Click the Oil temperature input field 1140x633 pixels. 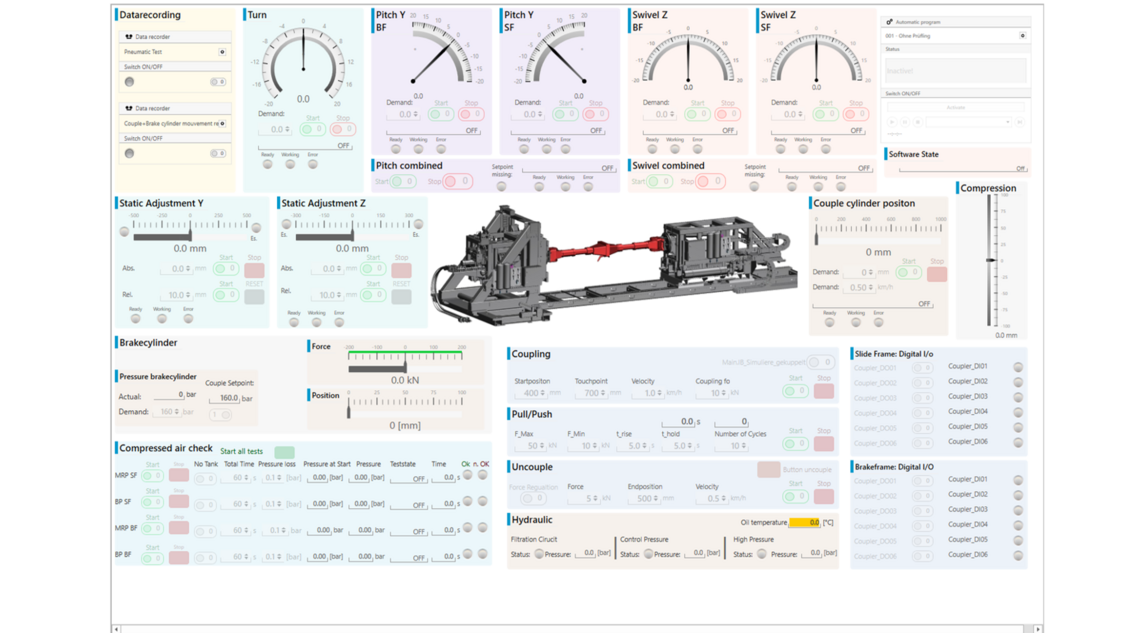(805, 523)
